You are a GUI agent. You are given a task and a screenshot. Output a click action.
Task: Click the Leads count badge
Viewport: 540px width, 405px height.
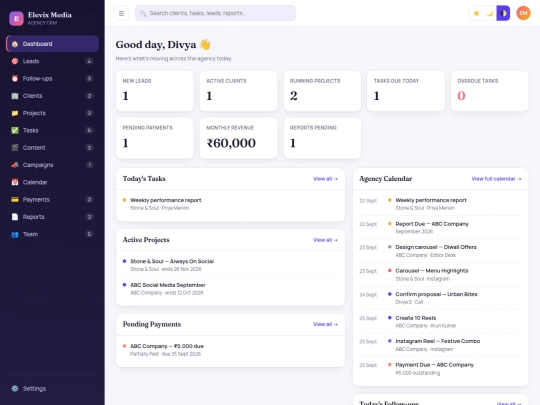(89, 61)
